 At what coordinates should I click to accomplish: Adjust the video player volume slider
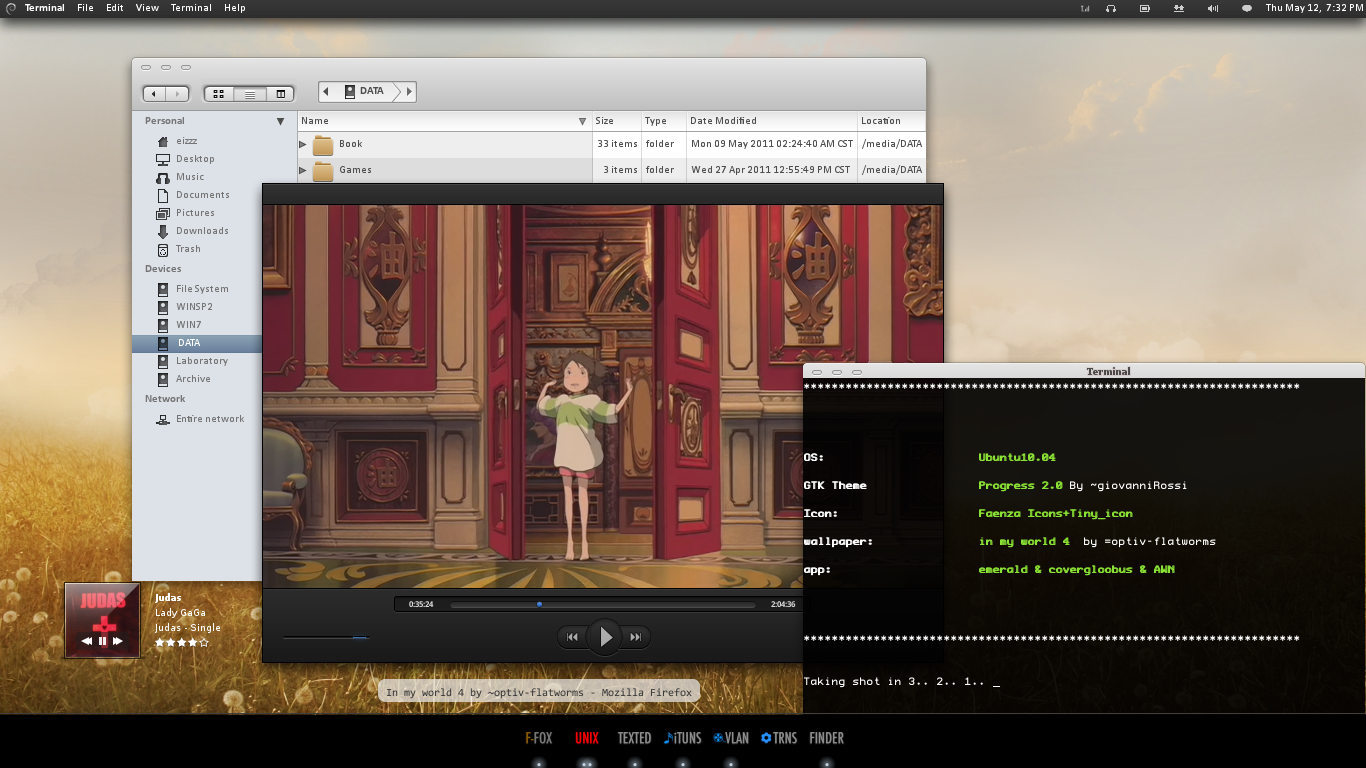click(x=326, y=637)
